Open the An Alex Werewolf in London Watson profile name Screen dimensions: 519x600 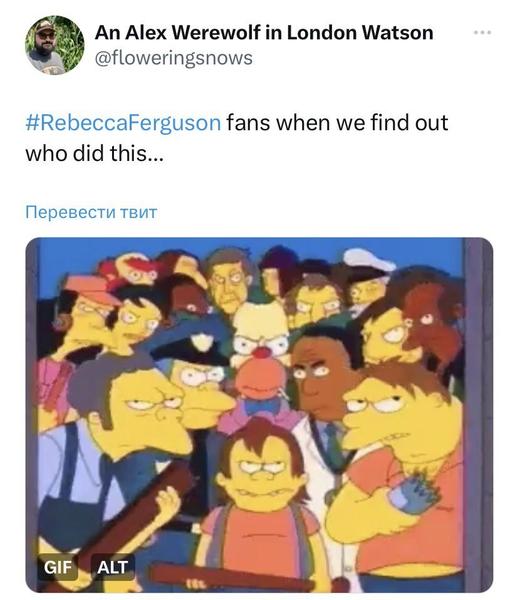click(x=264, y=33)
